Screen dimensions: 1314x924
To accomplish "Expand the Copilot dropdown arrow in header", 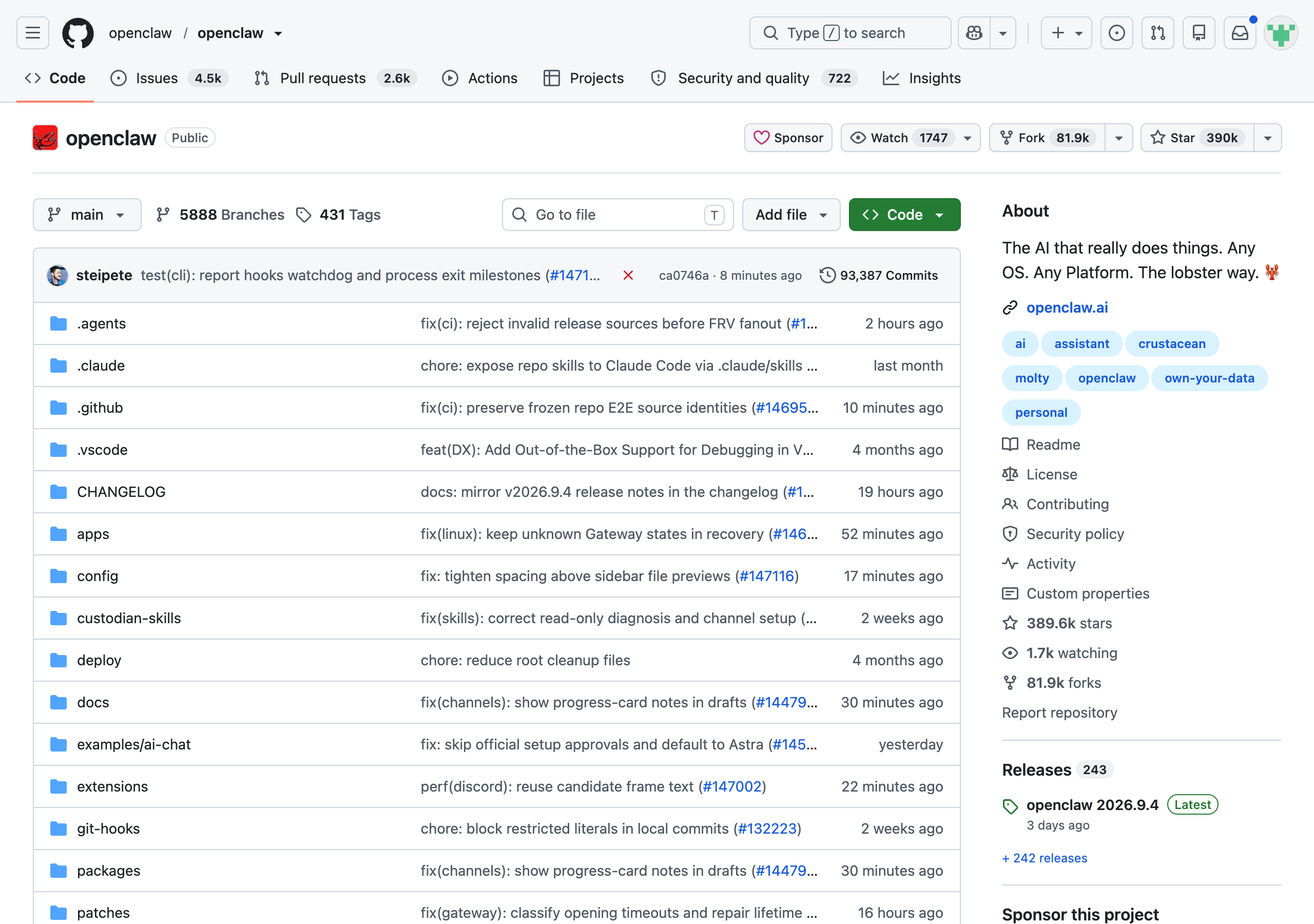I will (1002, 33).
